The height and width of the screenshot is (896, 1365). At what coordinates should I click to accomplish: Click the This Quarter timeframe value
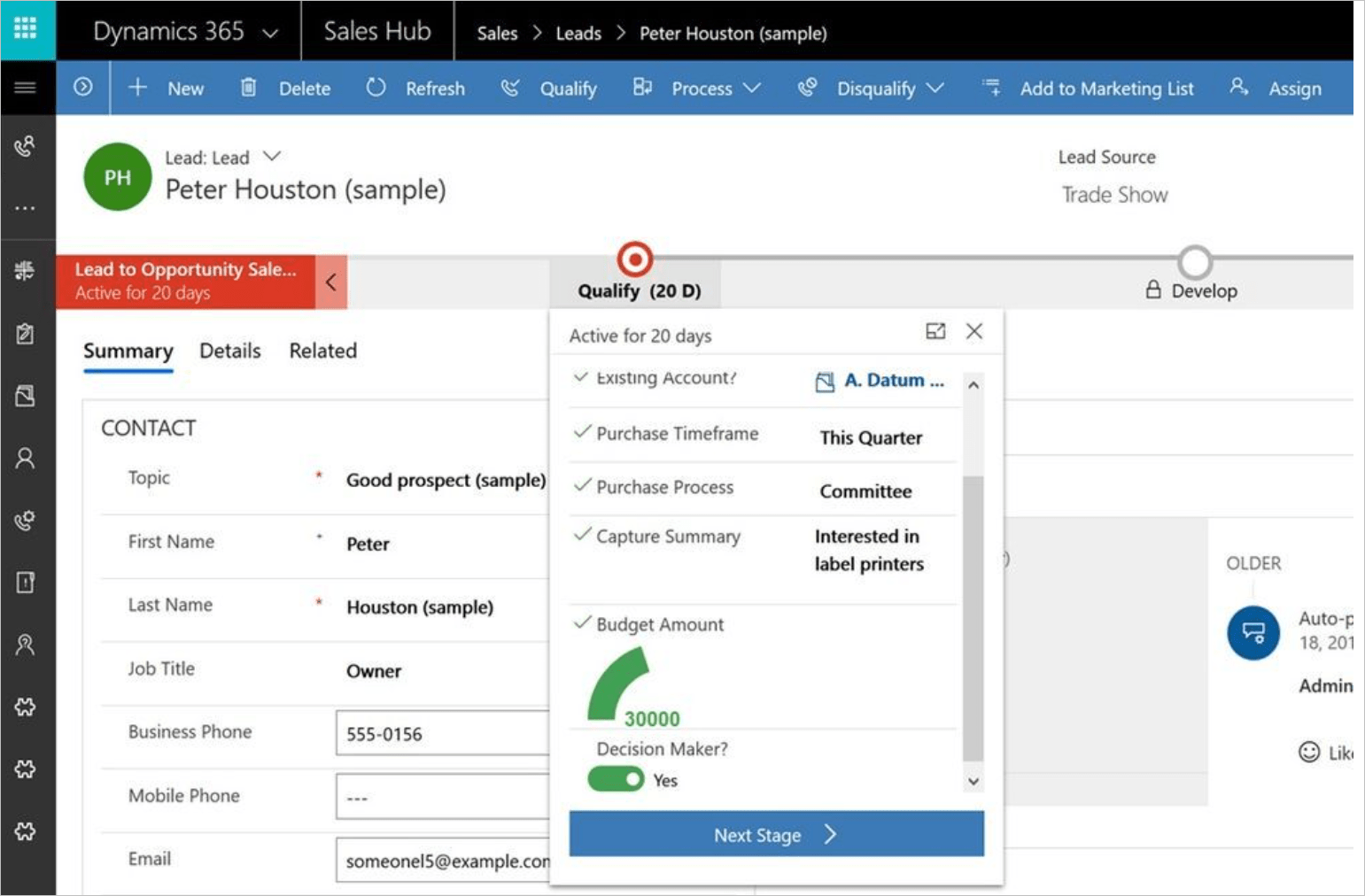[871, 437]
